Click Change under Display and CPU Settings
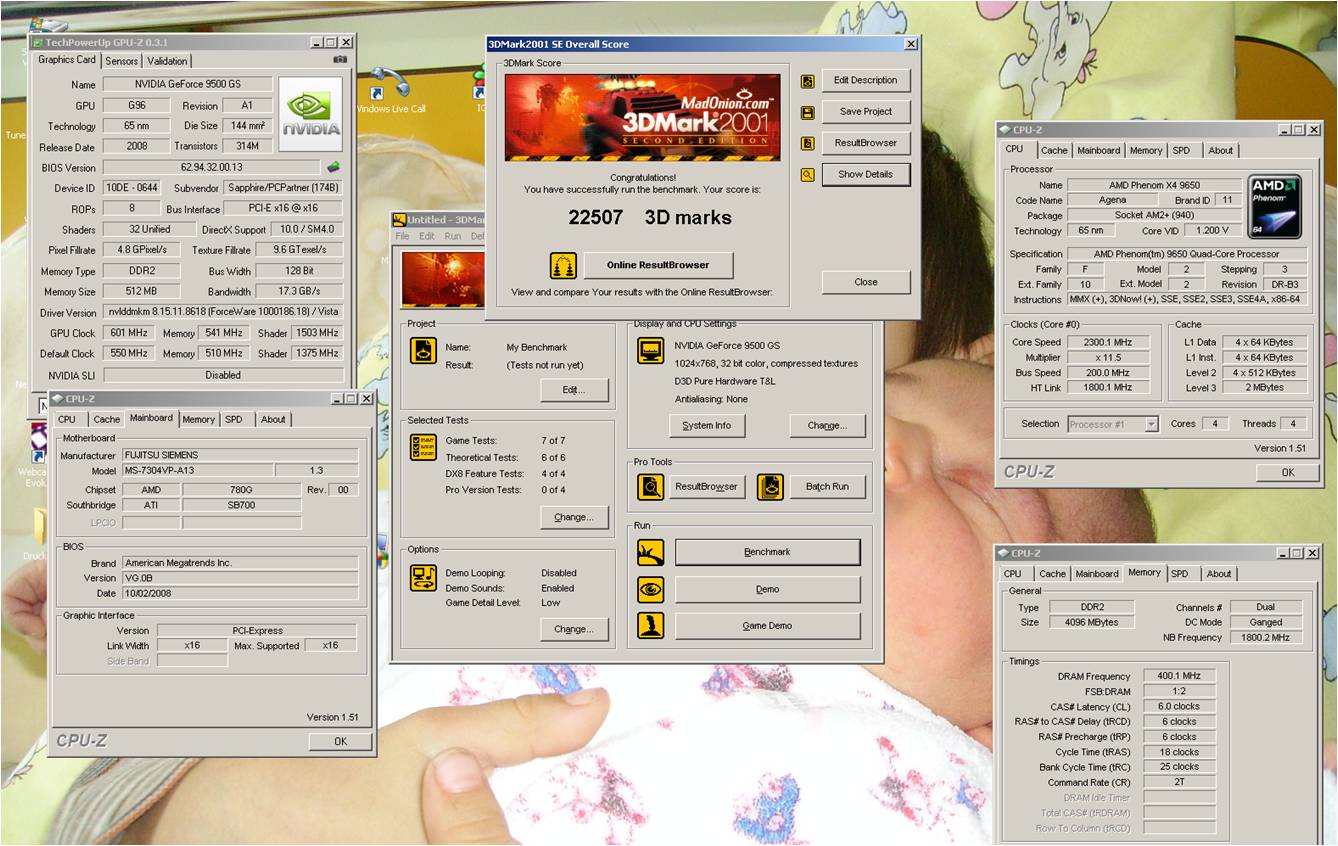The image size is (1338, 846). coord(827,425)
